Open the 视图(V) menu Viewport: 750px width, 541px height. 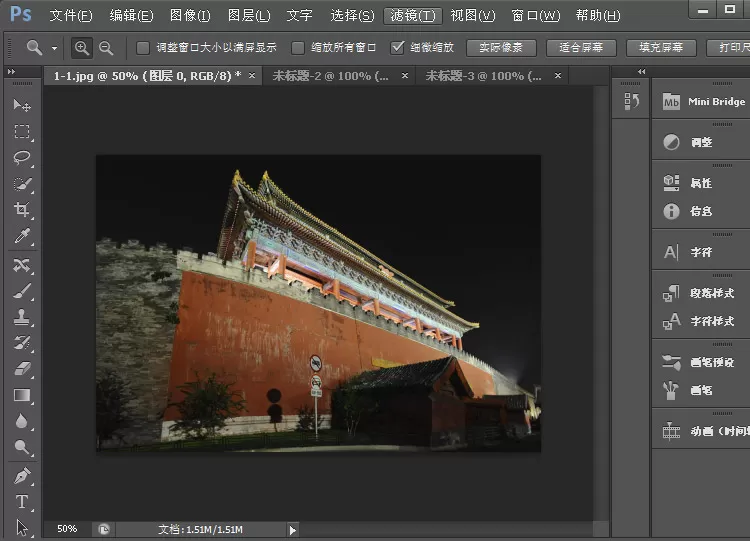tap(473, 16)
